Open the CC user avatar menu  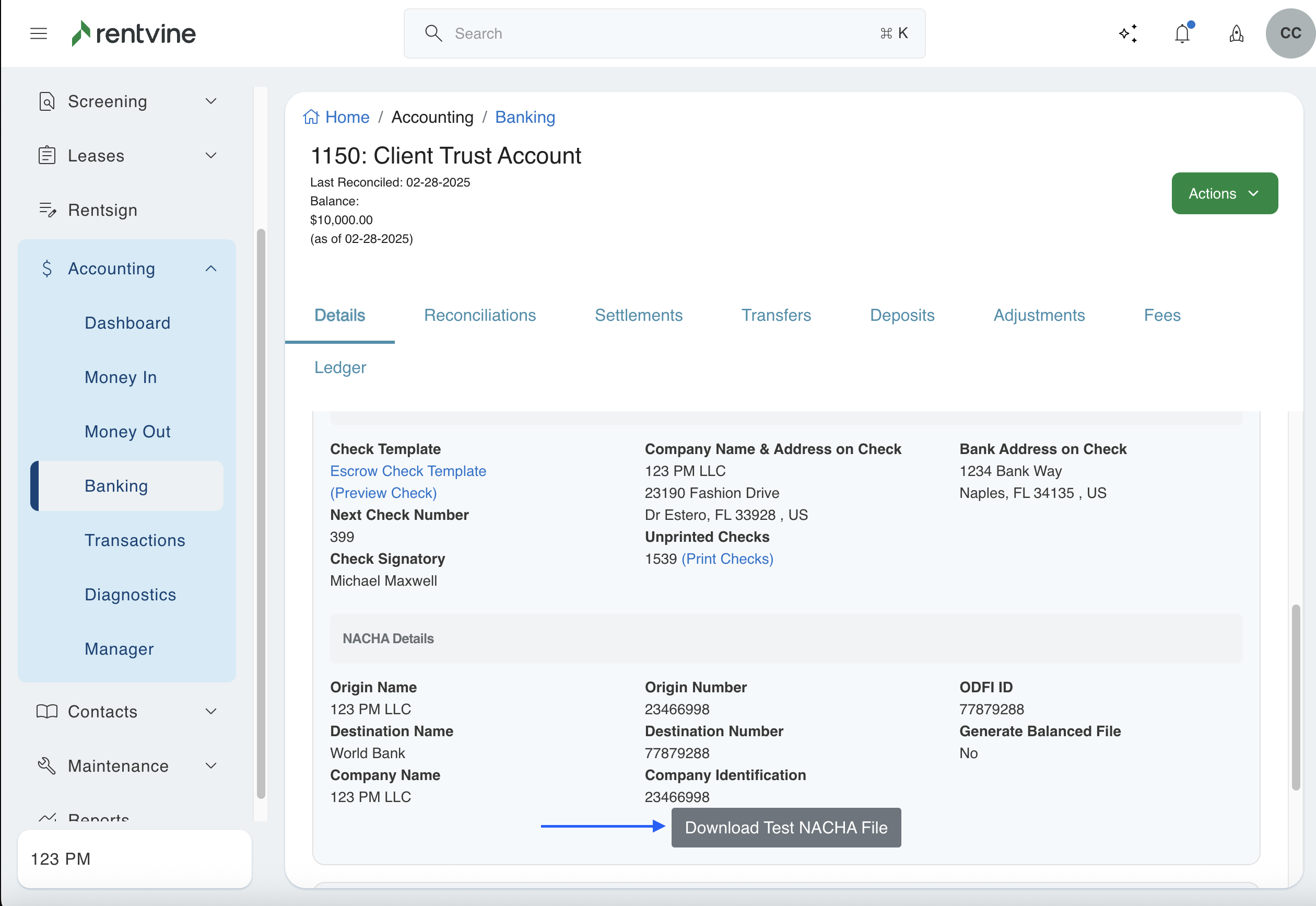[1290, 33]
